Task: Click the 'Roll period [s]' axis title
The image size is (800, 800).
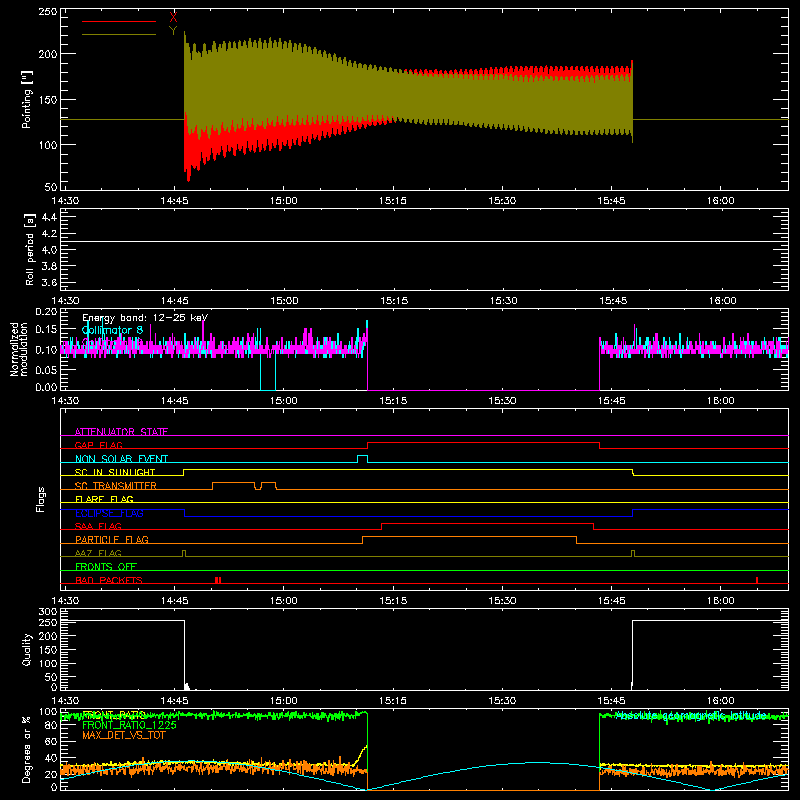Action: click(x=30, y=249)
